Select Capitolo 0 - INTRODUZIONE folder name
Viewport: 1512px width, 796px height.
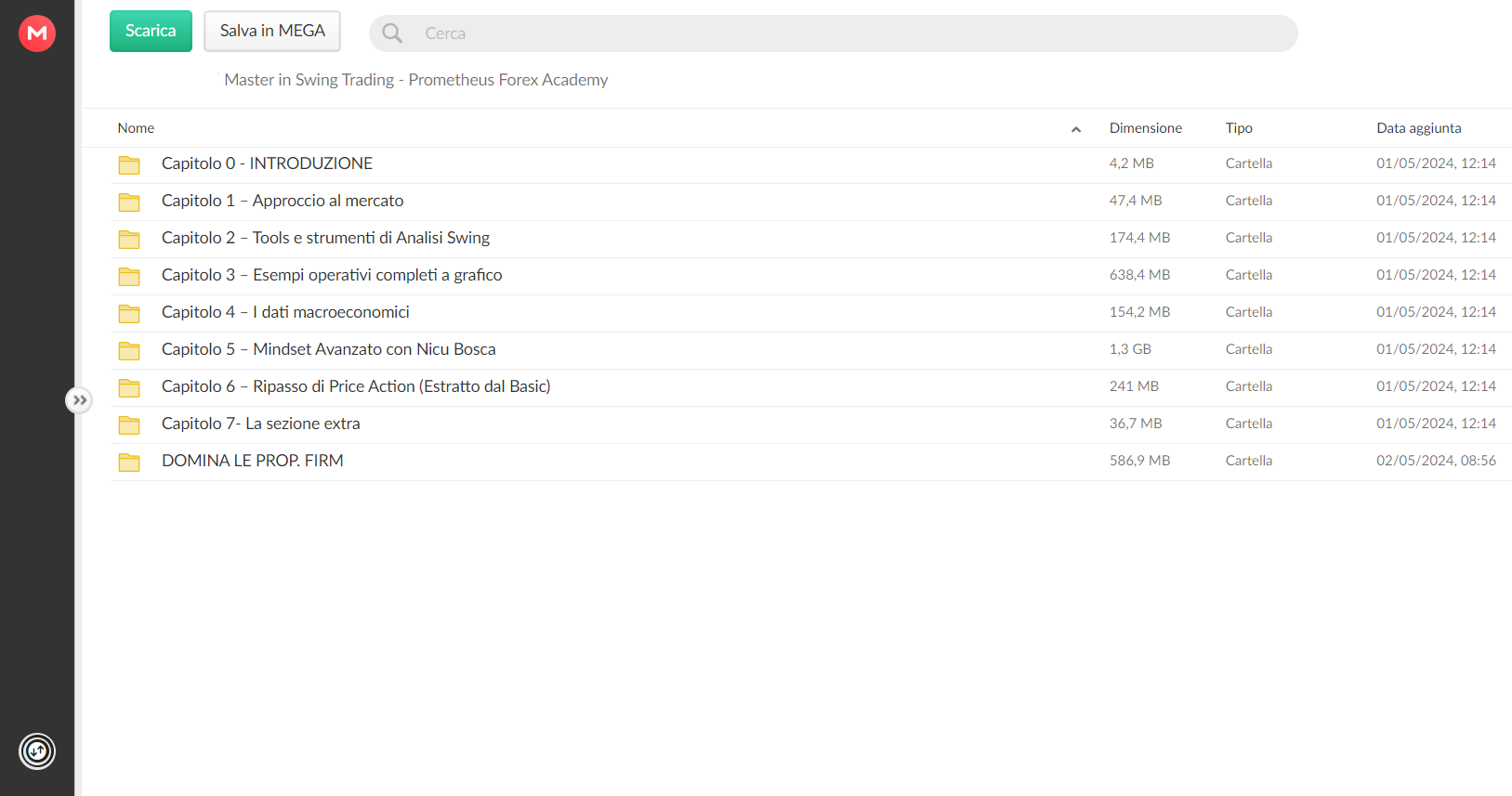(x=267, y=163)
